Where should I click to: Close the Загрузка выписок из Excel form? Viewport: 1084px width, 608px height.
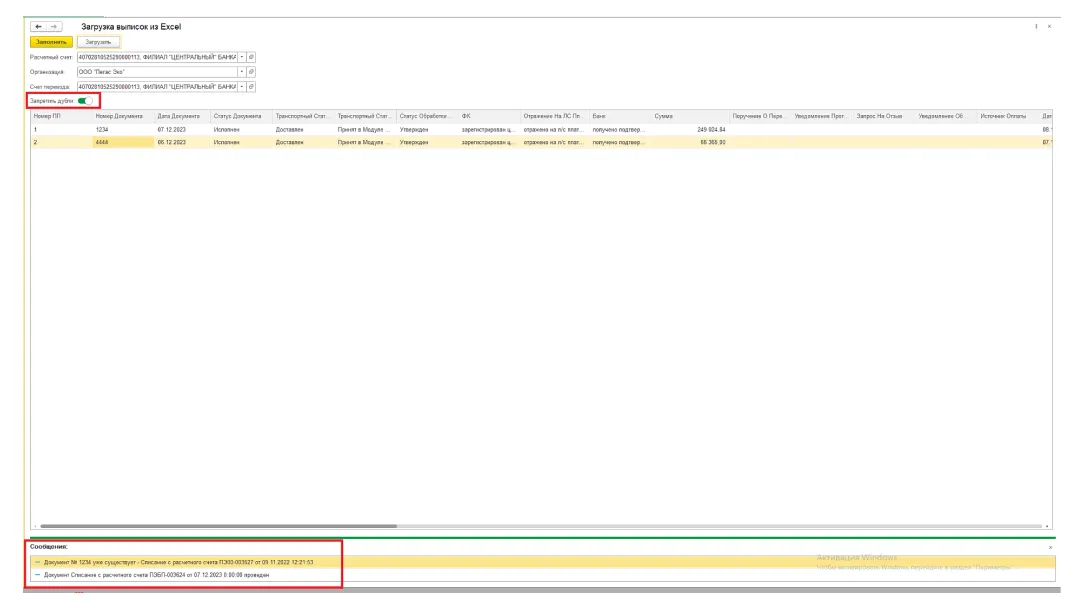click(1049, 26)
